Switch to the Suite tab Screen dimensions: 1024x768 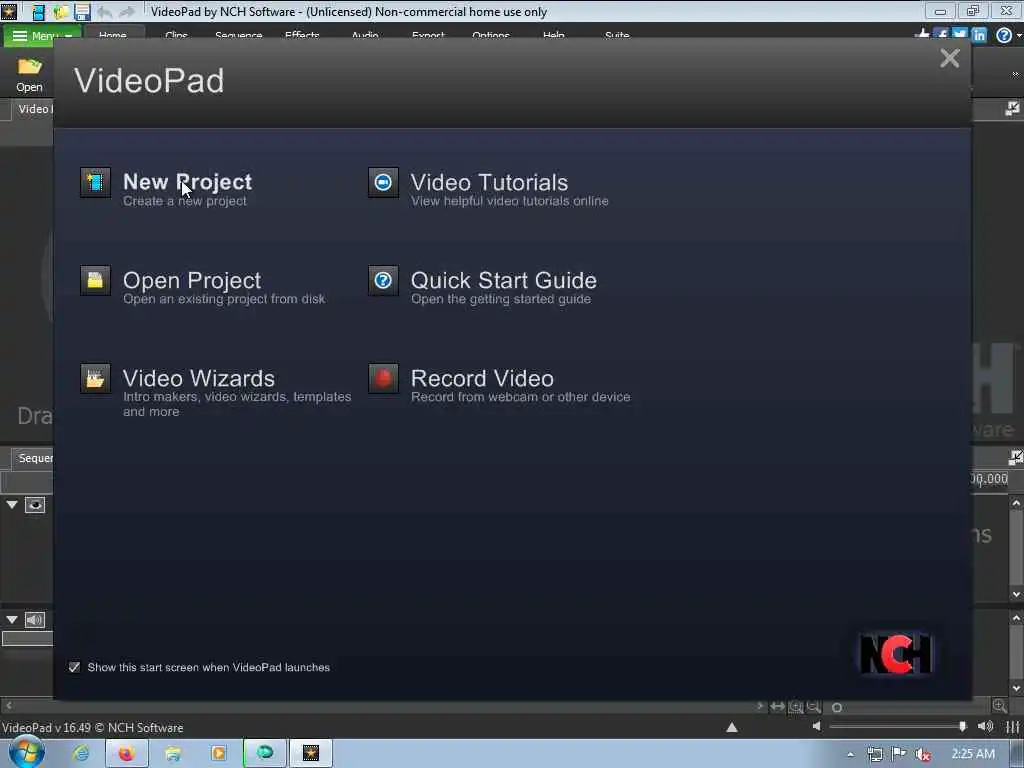(x=617, y=35)
